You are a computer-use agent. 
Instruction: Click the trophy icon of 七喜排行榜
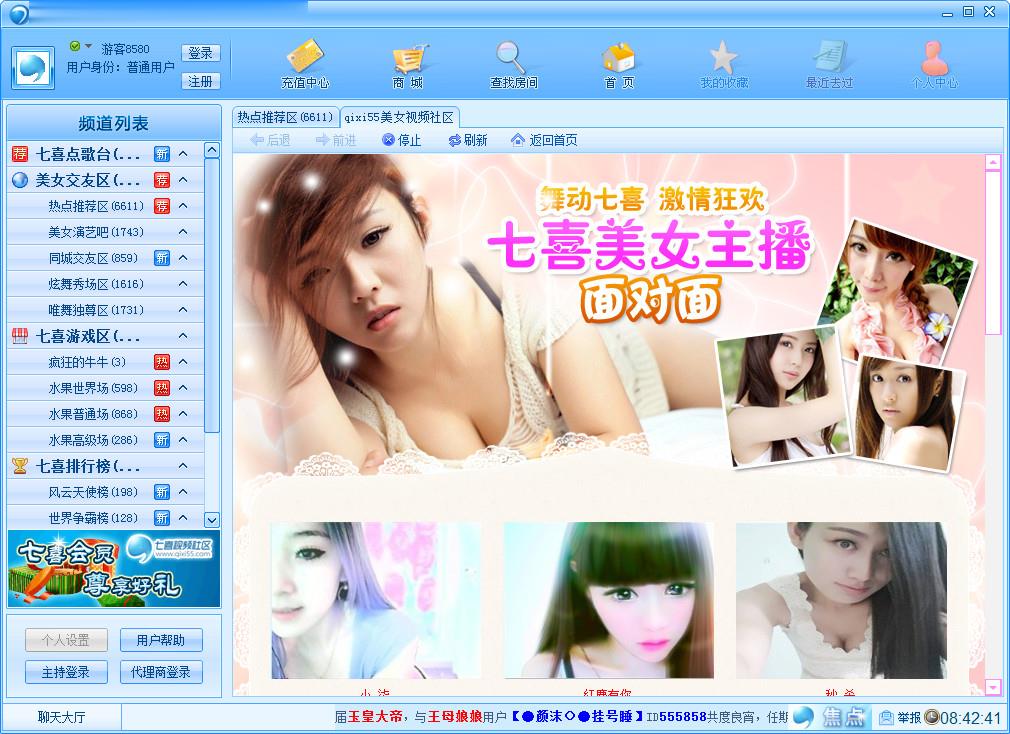[x=20, y=466]
